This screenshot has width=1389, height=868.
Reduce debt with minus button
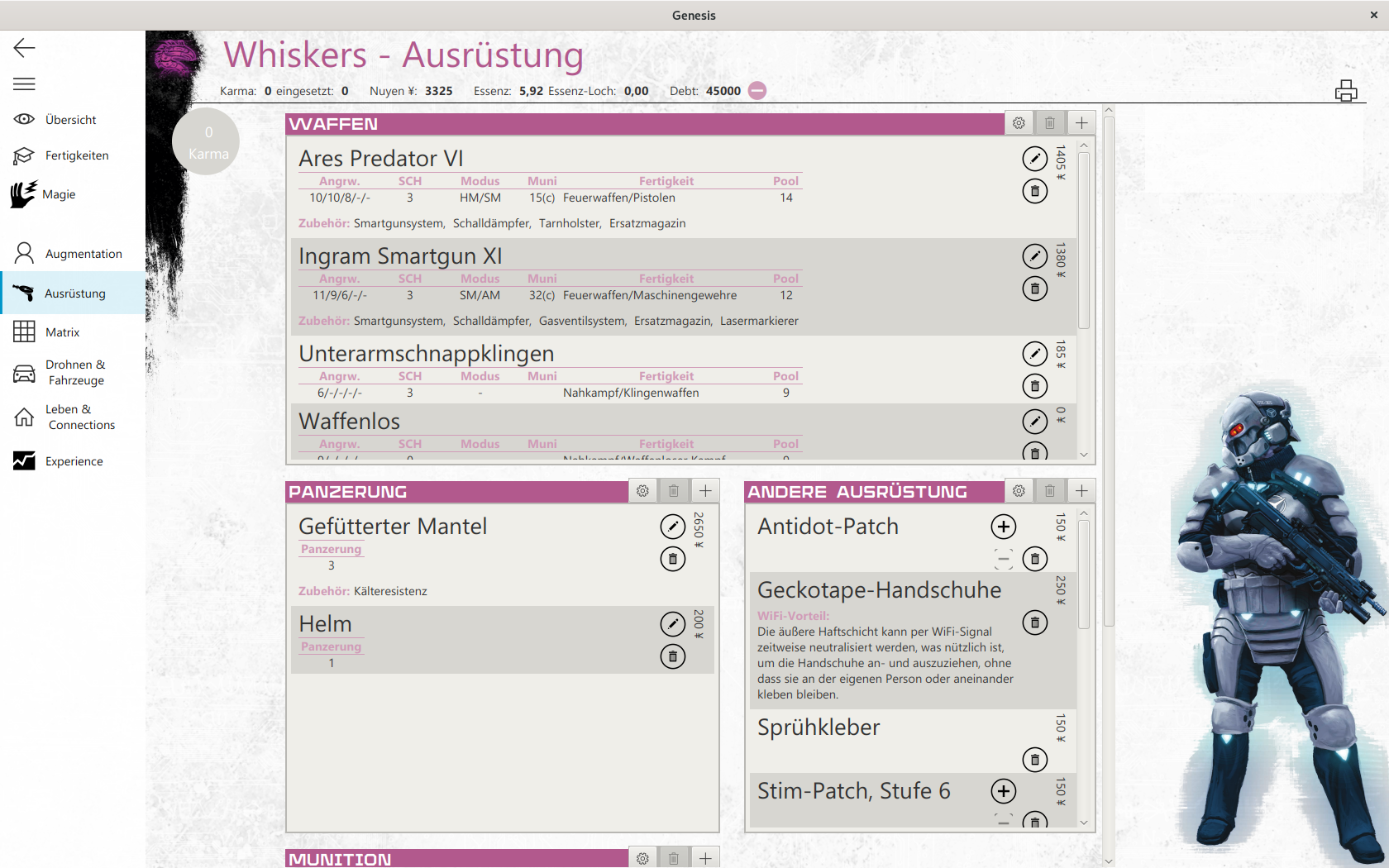click(x=757, y=91)
